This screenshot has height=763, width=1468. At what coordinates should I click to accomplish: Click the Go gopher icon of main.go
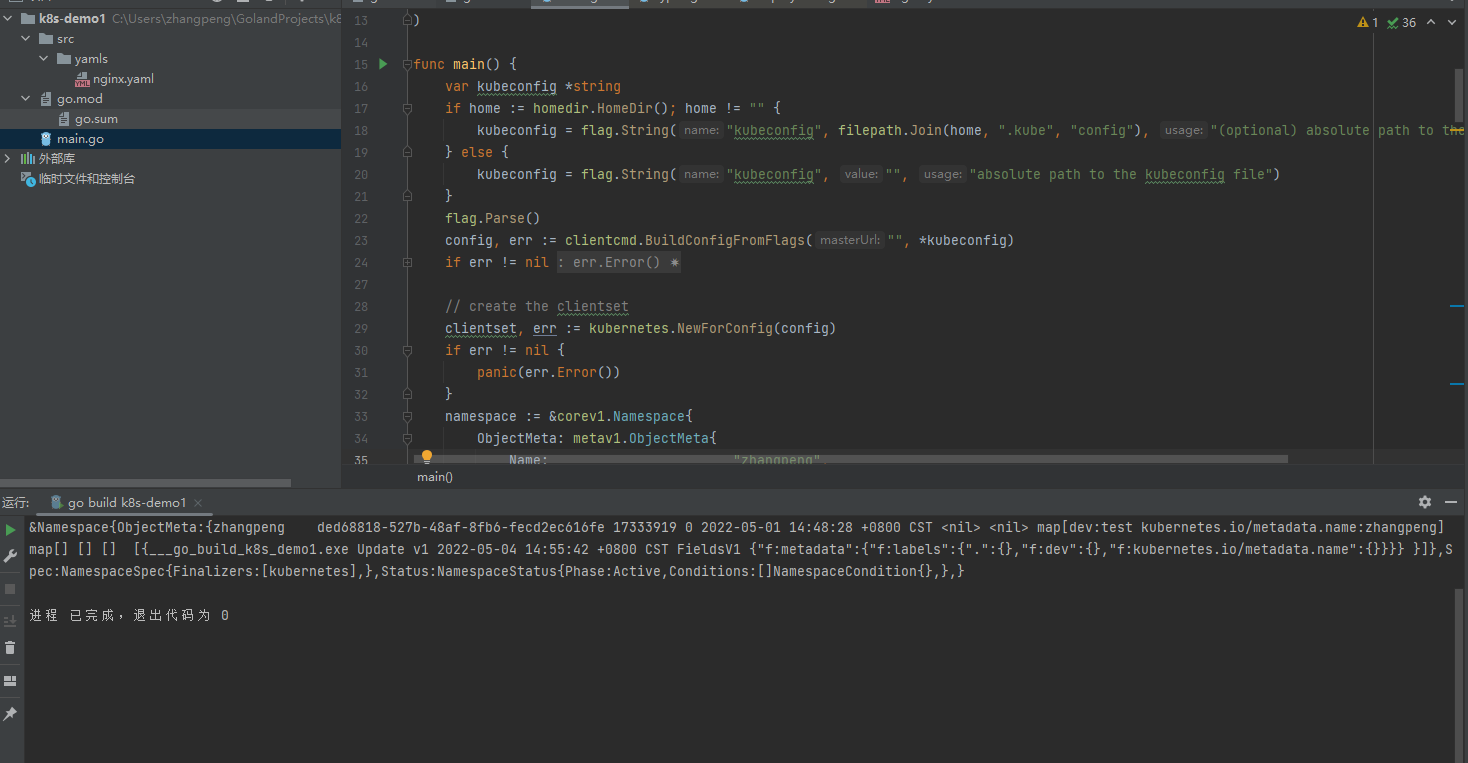46,139
